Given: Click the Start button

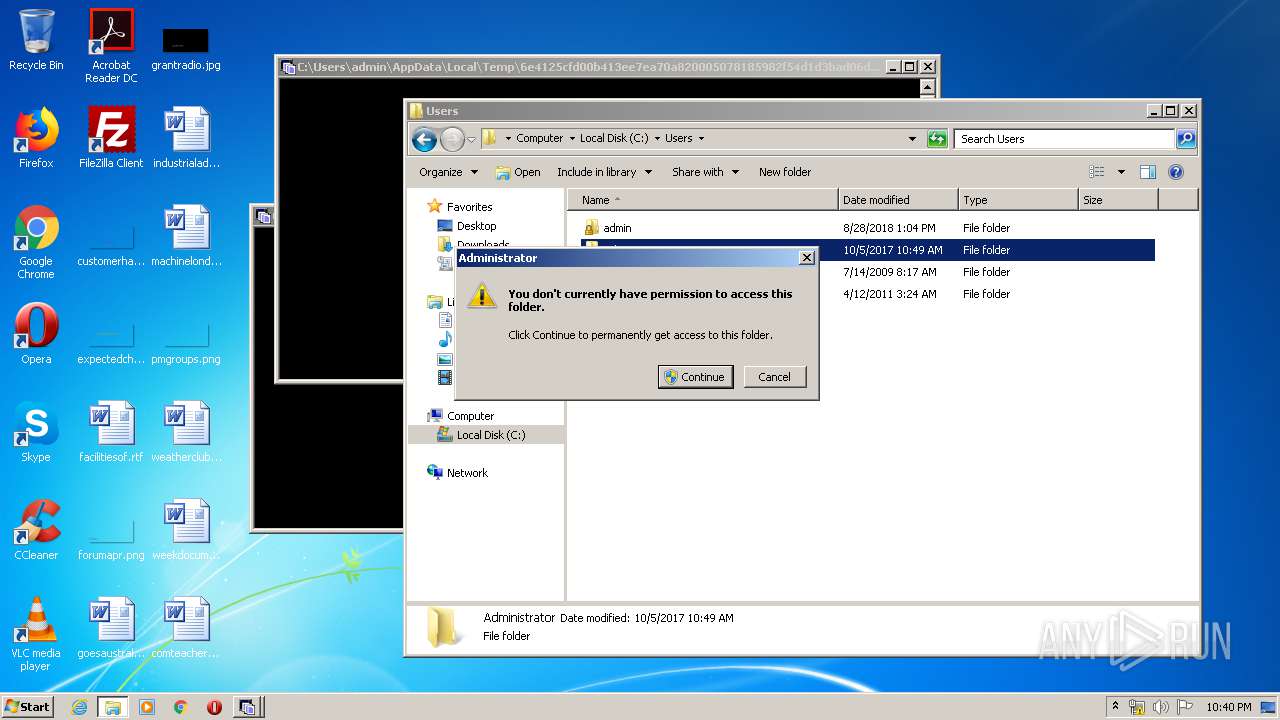Looking at the screenshot, I should [x=27, y=707].
